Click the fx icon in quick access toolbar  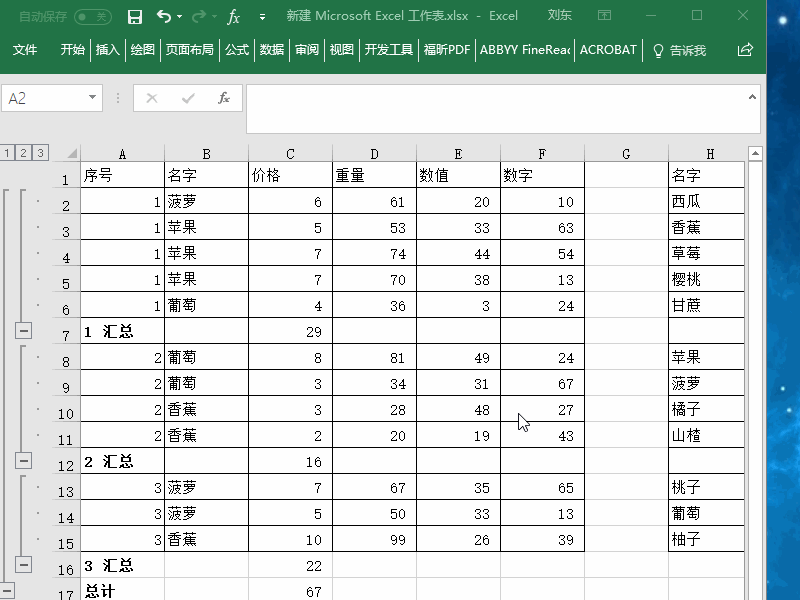(233, 17)
